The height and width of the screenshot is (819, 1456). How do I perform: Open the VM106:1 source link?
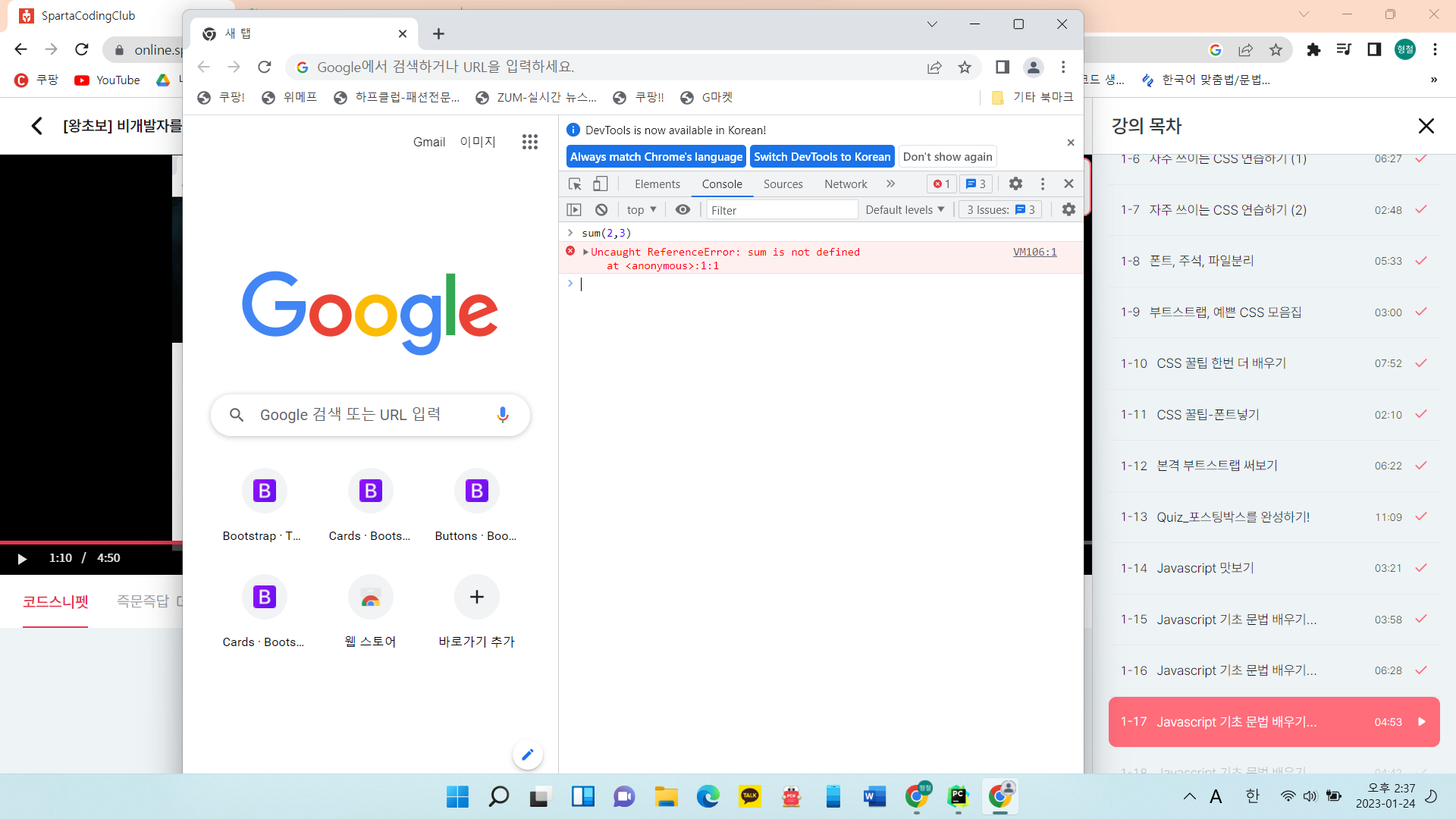click(1034, 253)
